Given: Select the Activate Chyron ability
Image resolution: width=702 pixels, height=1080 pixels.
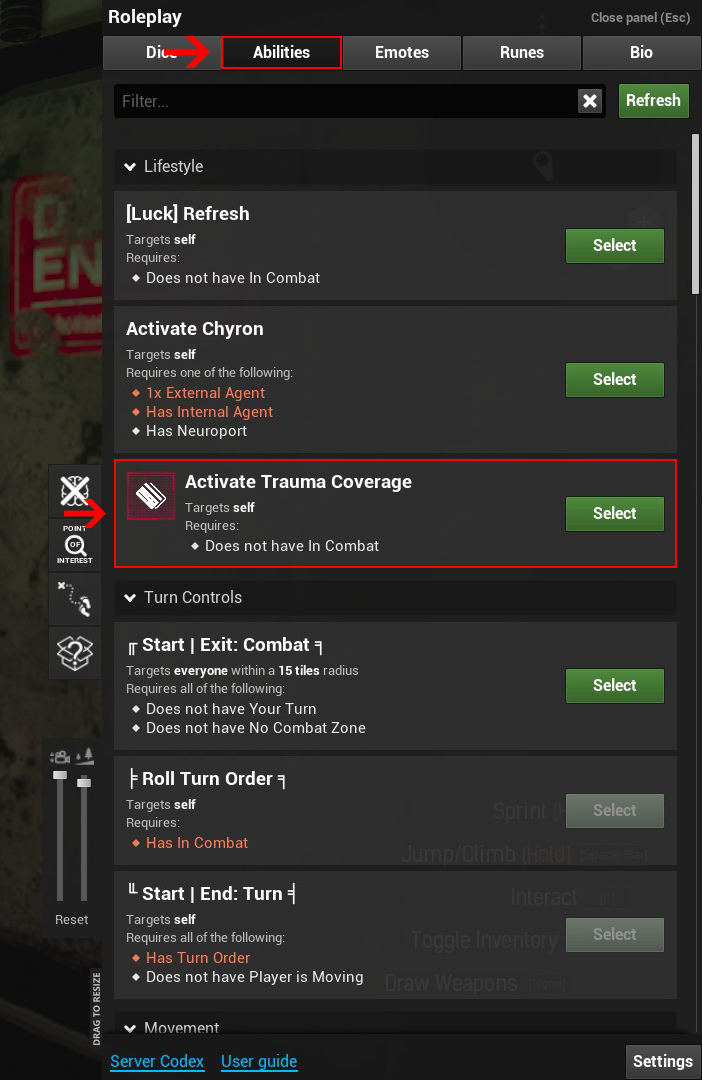Looking at the screenshot, I should [x=614, y=380].
